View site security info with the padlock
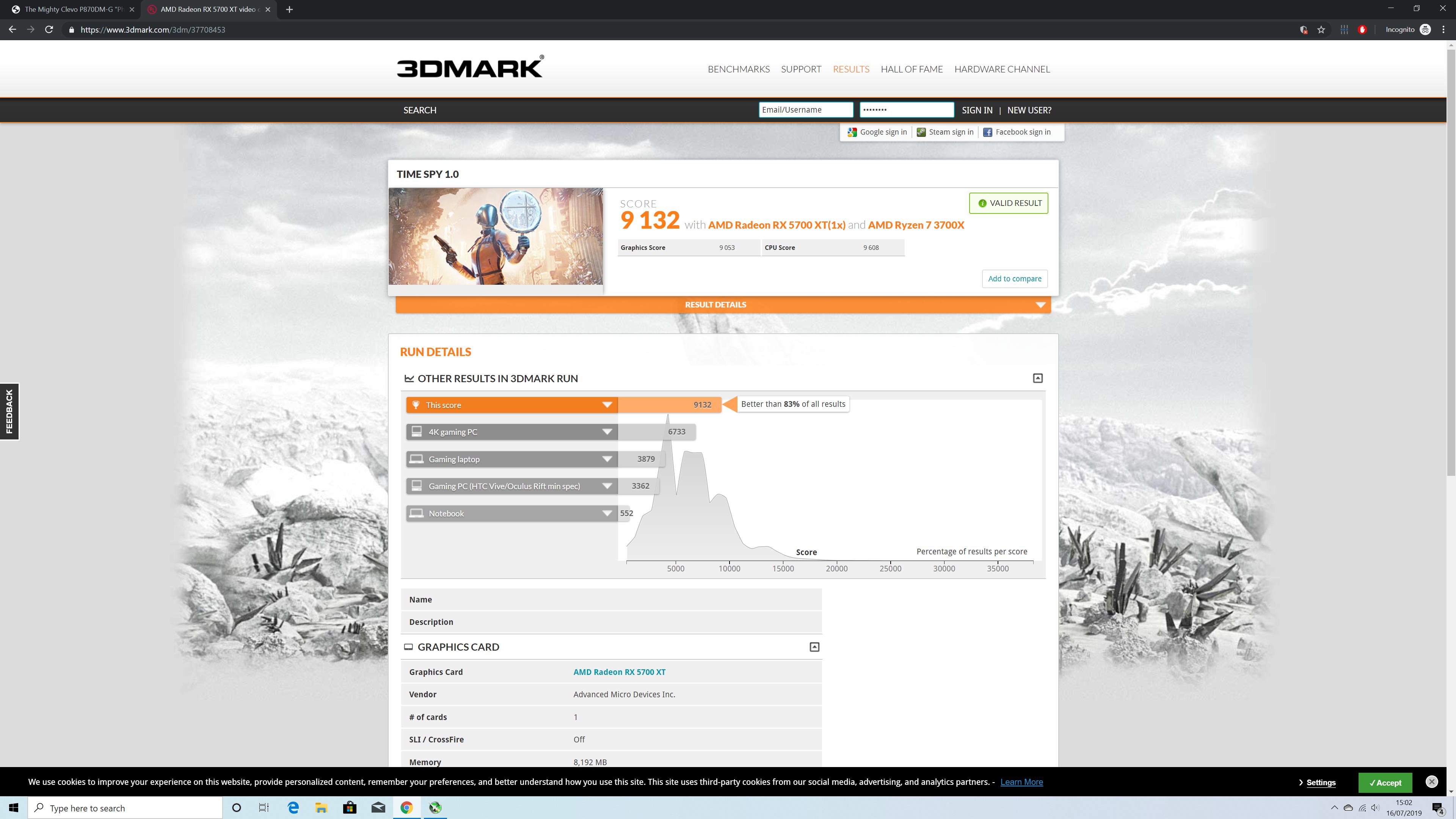 click(71, 30)
